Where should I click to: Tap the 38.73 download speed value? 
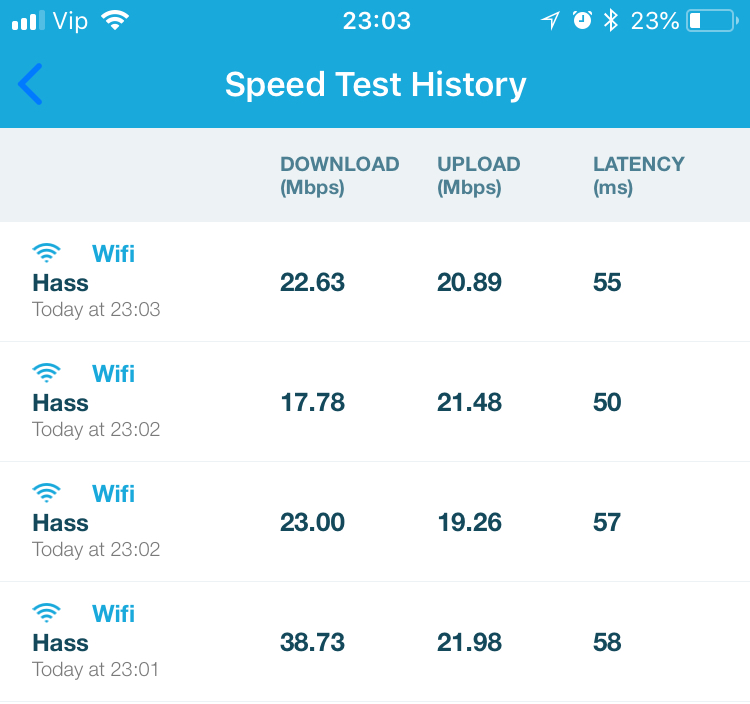click(x=312, y=643)
